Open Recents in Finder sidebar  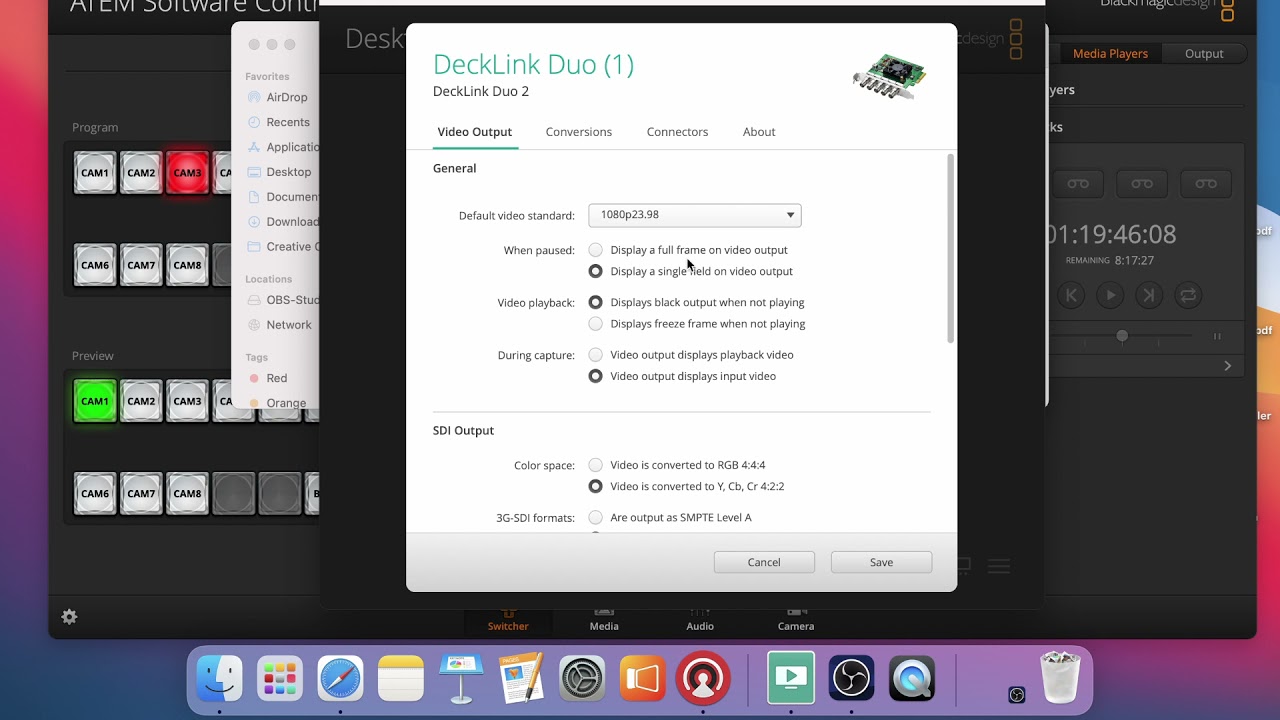point(278,122)
